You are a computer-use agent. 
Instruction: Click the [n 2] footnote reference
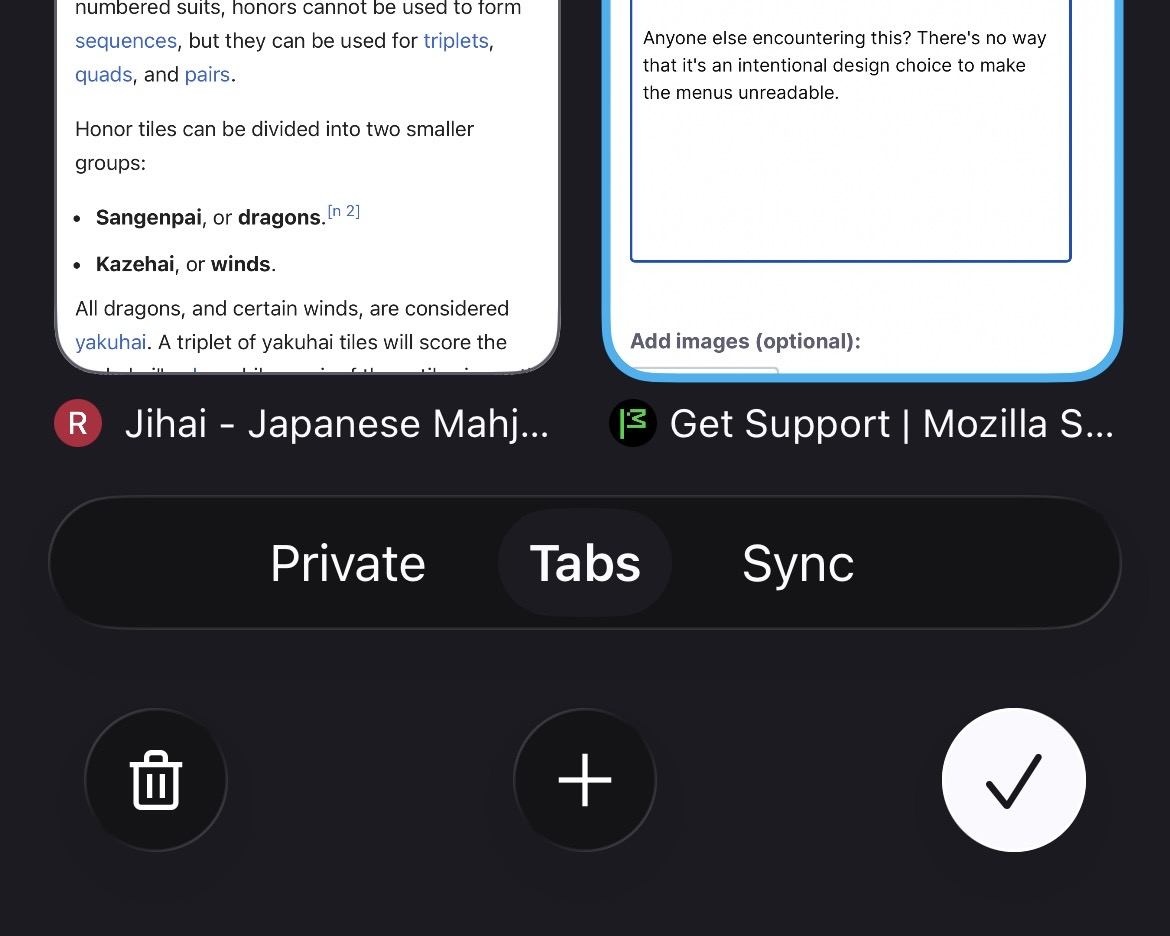click(344, 211)
